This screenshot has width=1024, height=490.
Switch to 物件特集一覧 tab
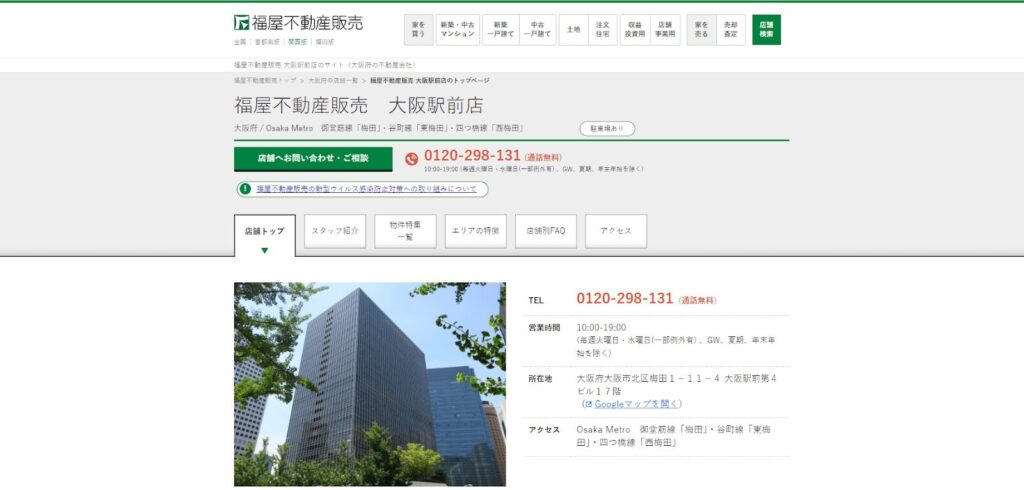coord(405,231)
